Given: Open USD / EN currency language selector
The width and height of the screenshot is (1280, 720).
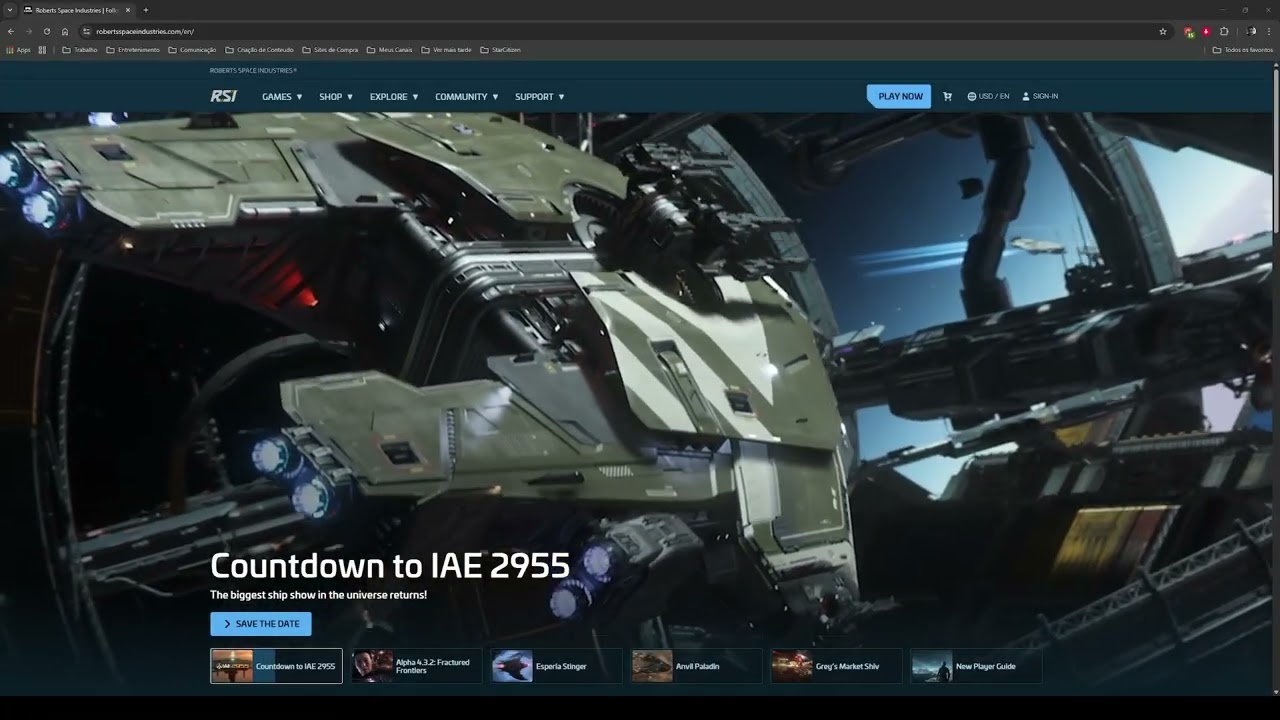Looking at the screenshot, I should coord(988,96).
